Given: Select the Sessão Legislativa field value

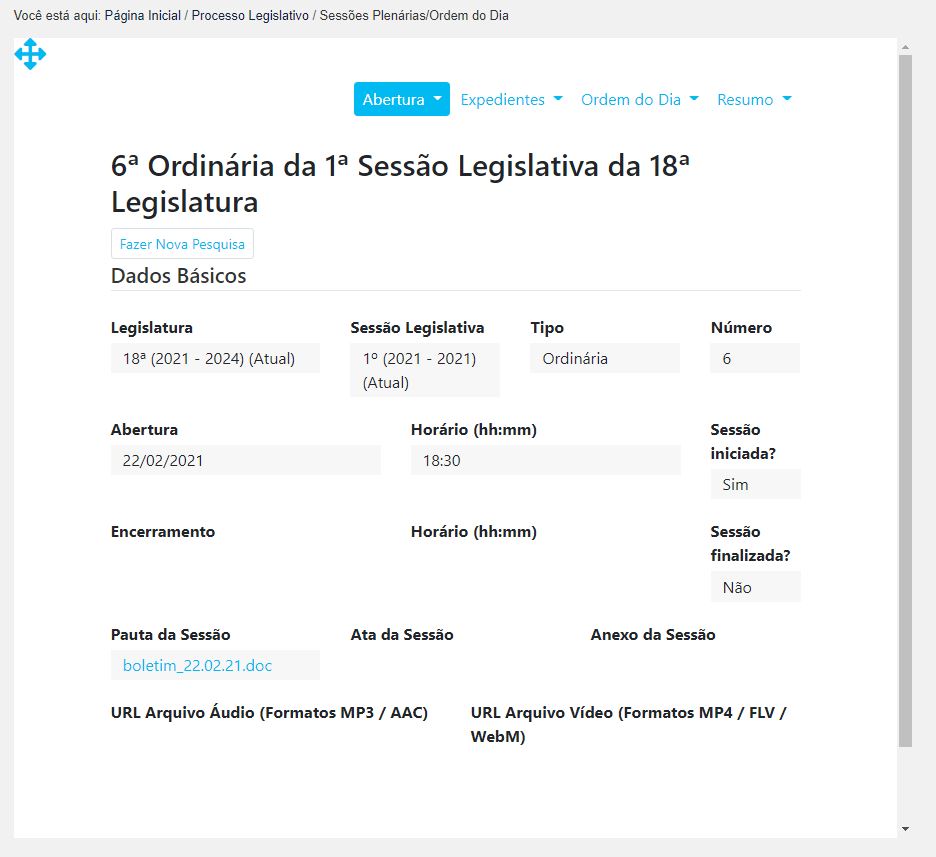Looking at the screenshot, I should pyautogui.click(x=424, y=370).
